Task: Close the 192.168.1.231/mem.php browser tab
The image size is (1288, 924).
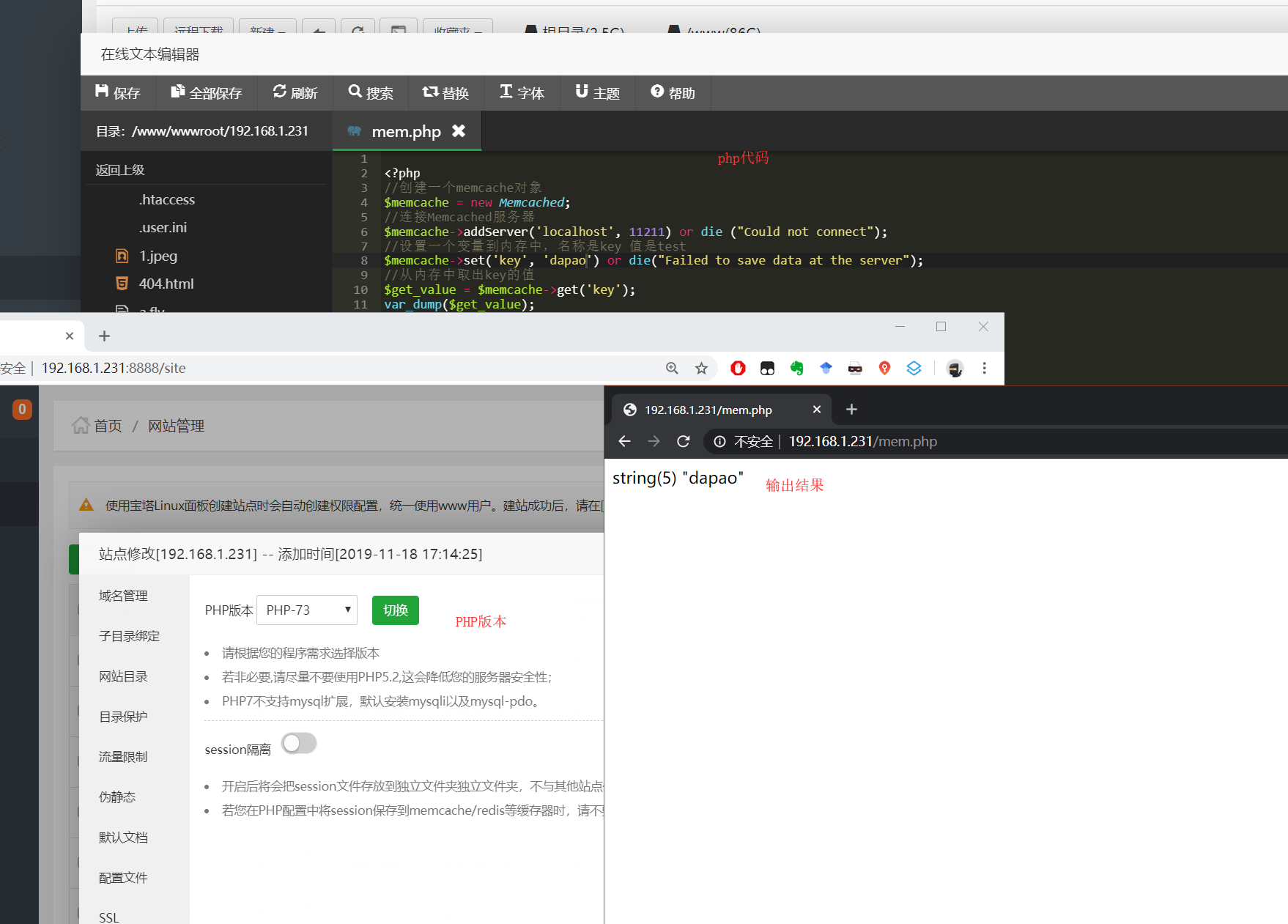Action: pyautogui.click(x=817, y=410)
